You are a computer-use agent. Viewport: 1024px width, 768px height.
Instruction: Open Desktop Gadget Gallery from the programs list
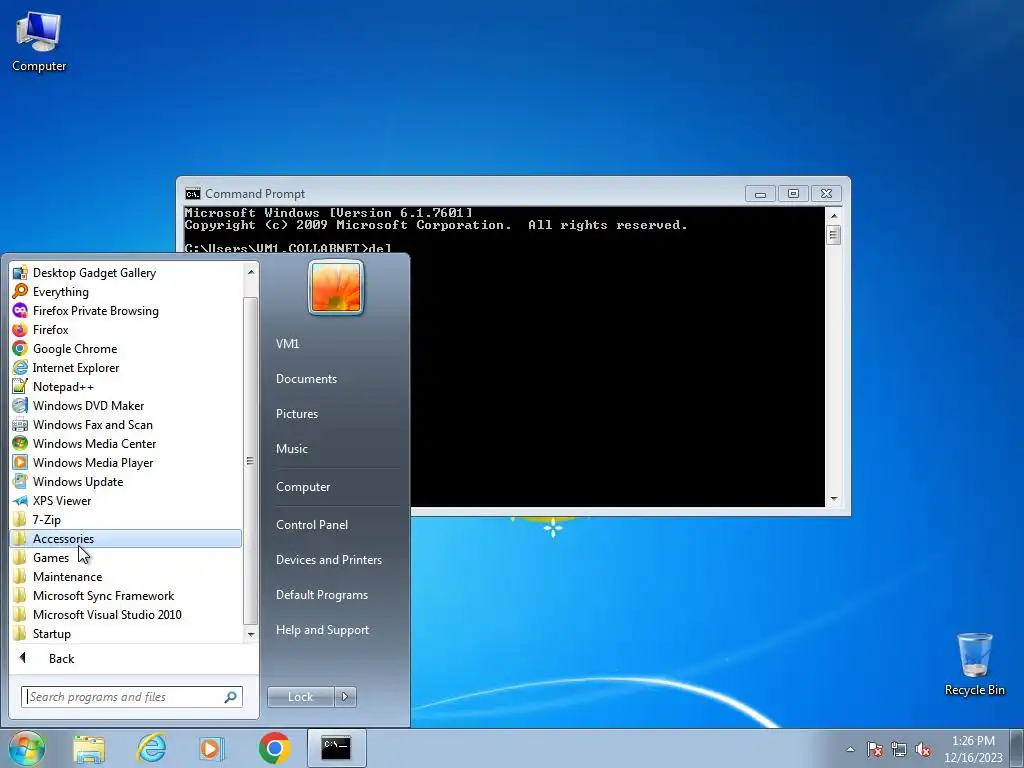click(x=126, y=273)
